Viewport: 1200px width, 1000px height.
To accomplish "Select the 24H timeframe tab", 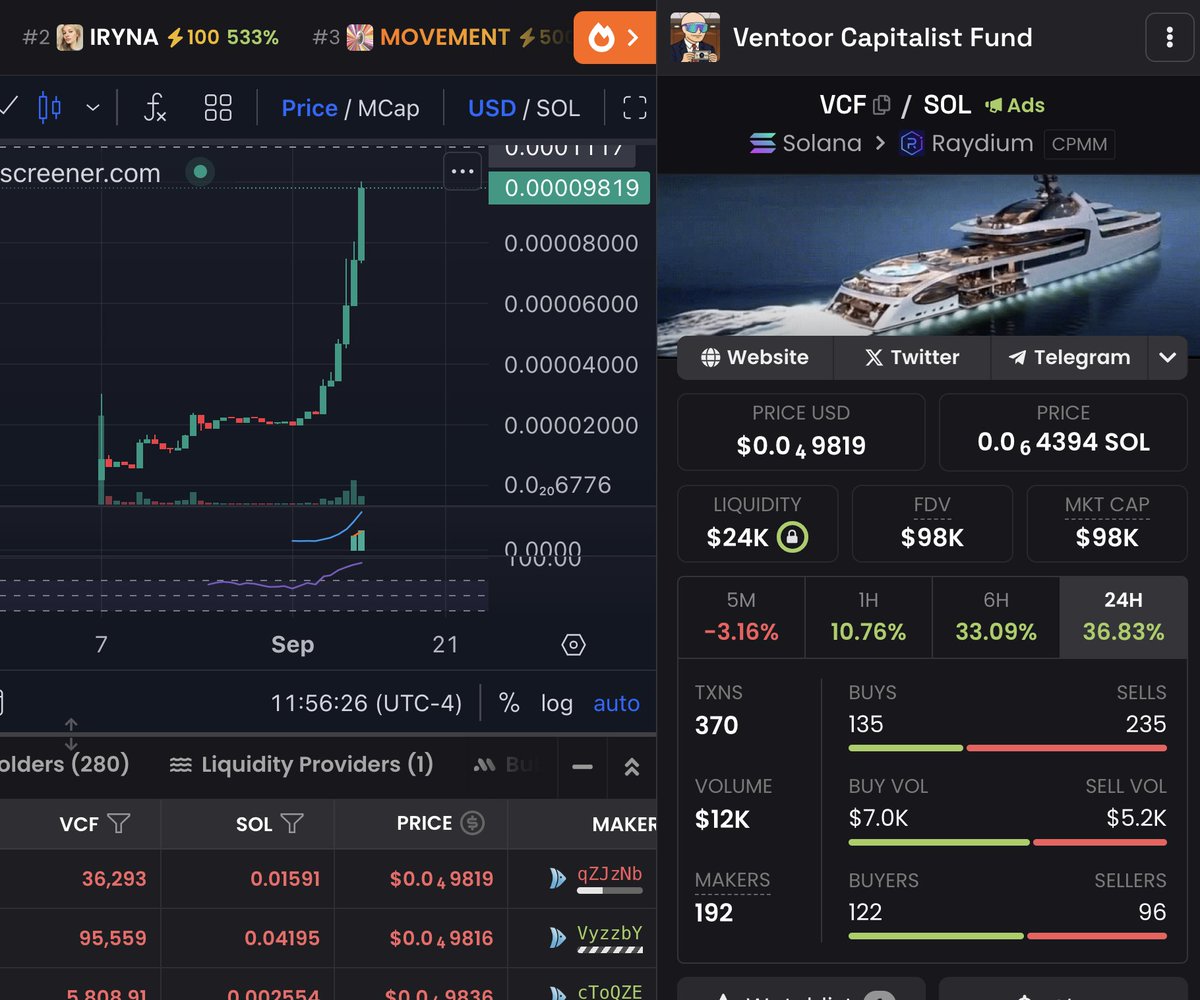I will pos(1123,617).
